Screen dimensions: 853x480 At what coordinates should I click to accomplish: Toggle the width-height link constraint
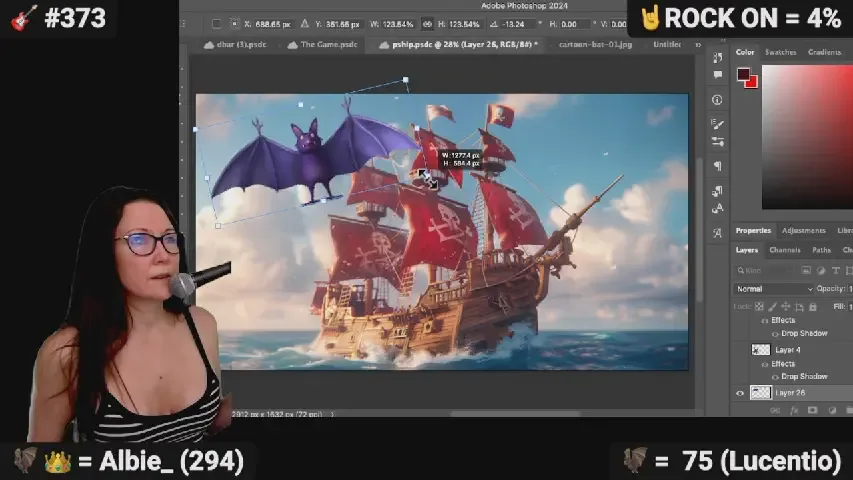428,24
